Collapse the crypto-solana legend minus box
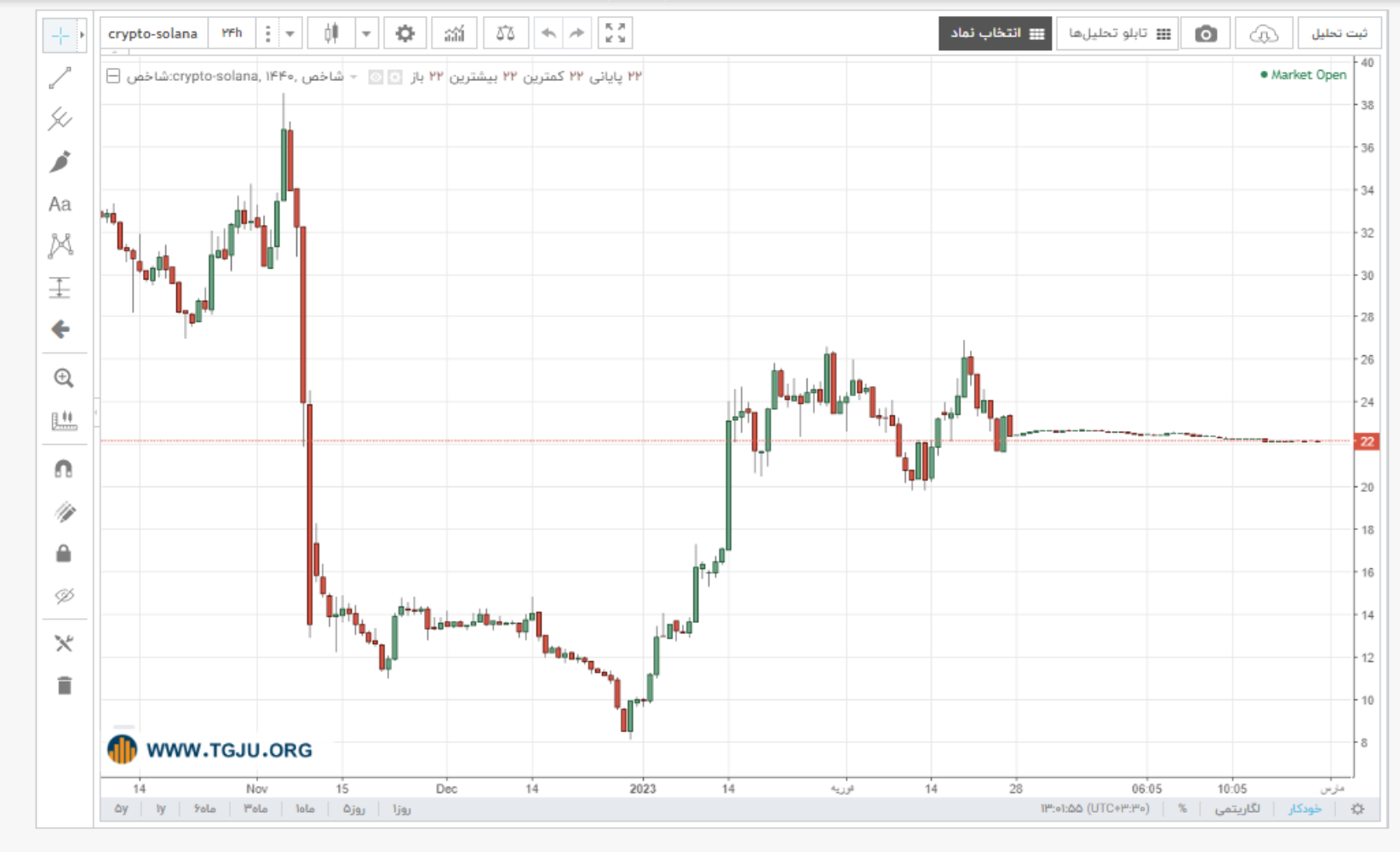The height and width of the screenshot is (852, 1400). tap(112, 77)
